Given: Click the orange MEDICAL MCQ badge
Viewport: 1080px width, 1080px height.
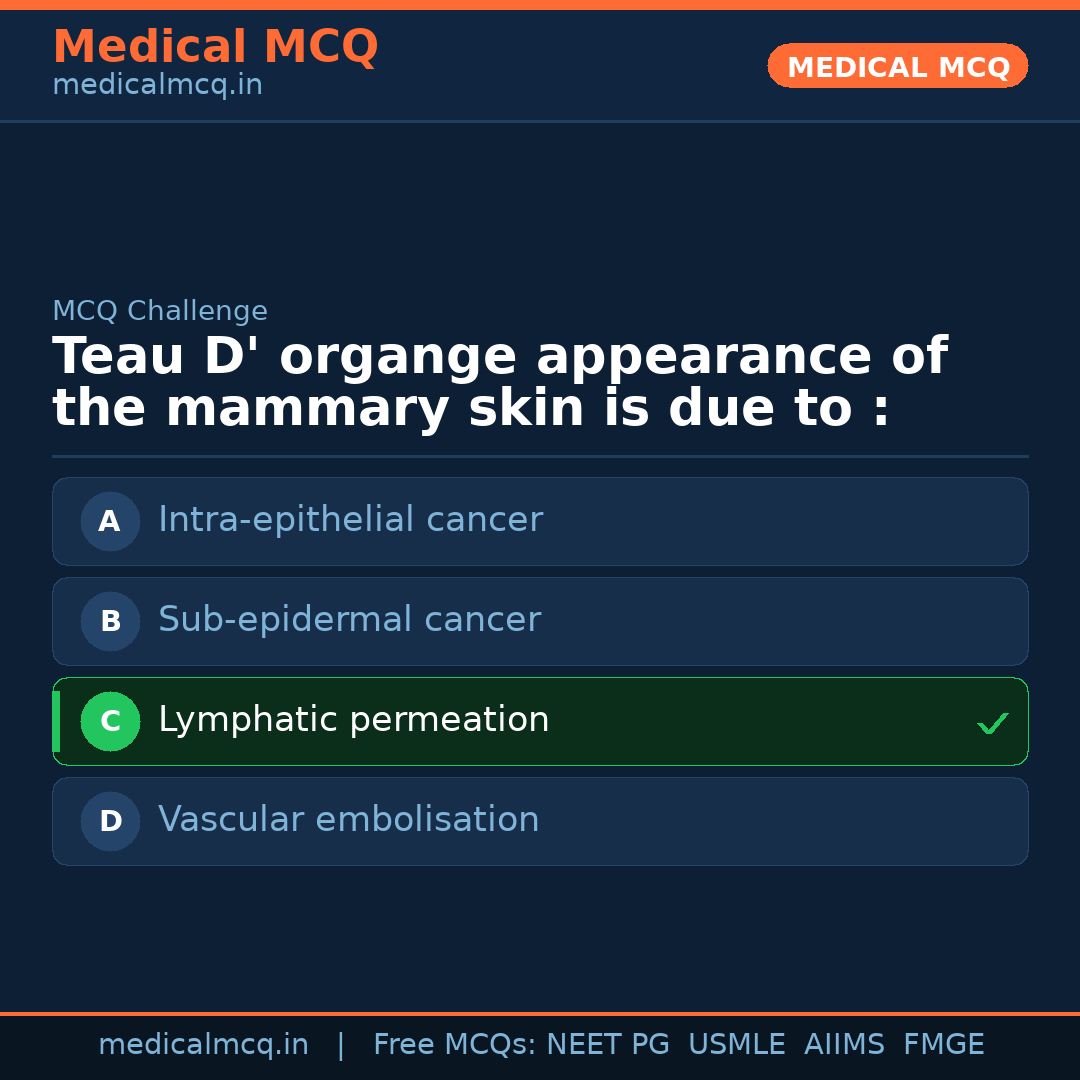Looking at the screenshot, I should [x=897, y=66].
